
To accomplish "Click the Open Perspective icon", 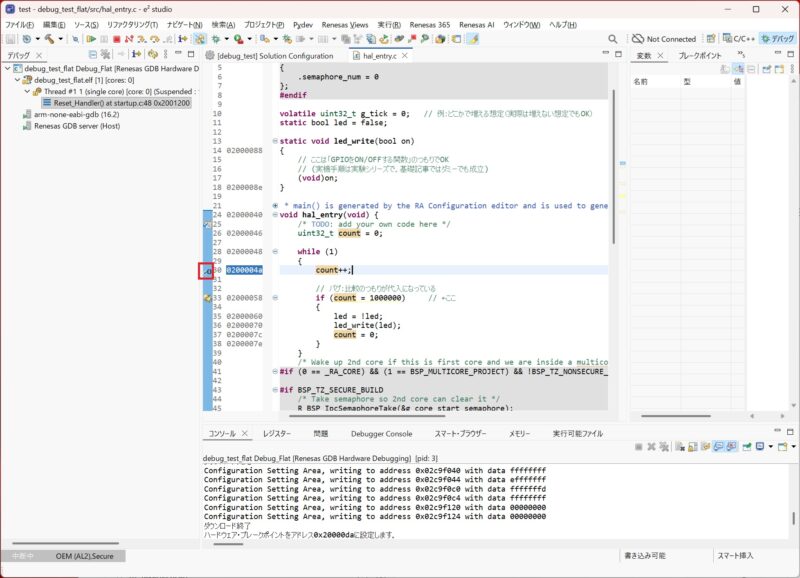I will pyautogui.click(x=711, y=39).
